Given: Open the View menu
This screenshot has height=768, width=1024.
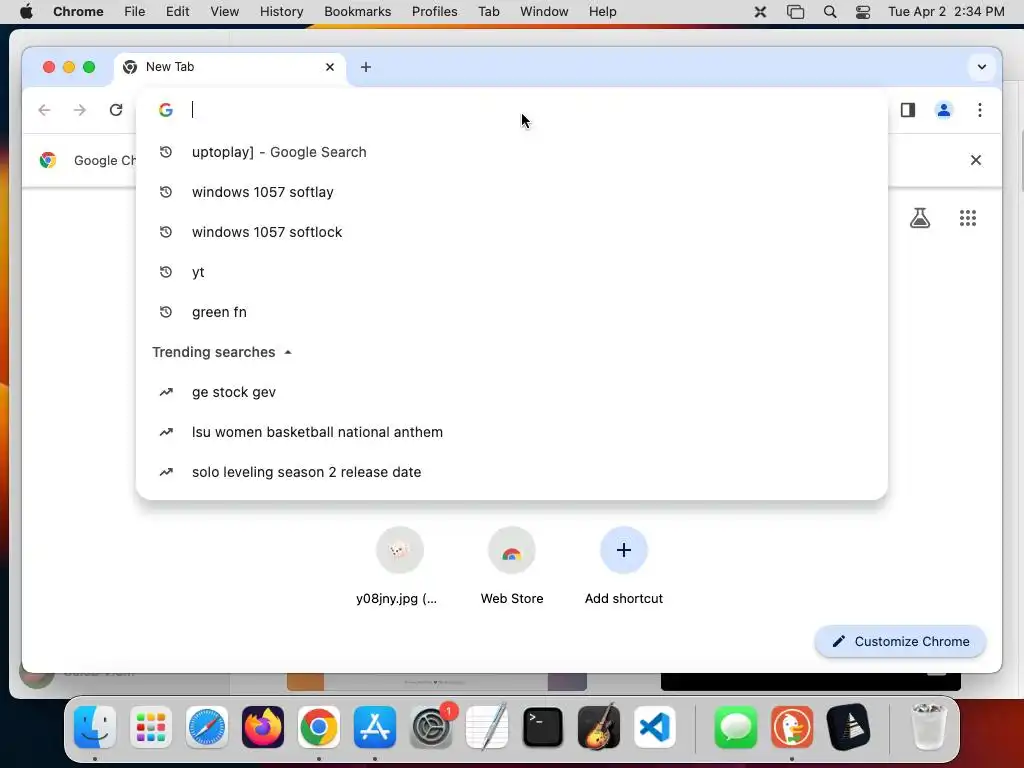Looking at the screenshot, I should click(225, 12).
